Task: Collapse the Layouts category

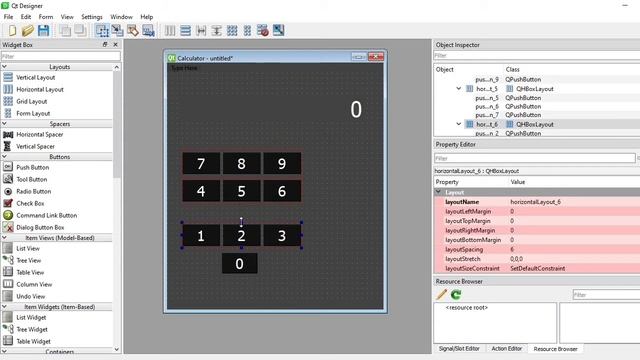Action: point(5,67)
